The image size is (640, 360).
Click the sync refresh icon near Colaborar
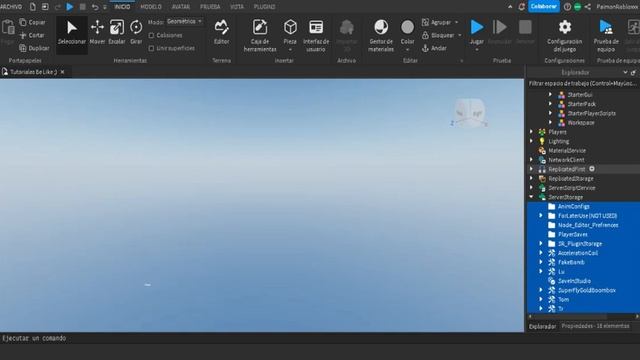522,7
